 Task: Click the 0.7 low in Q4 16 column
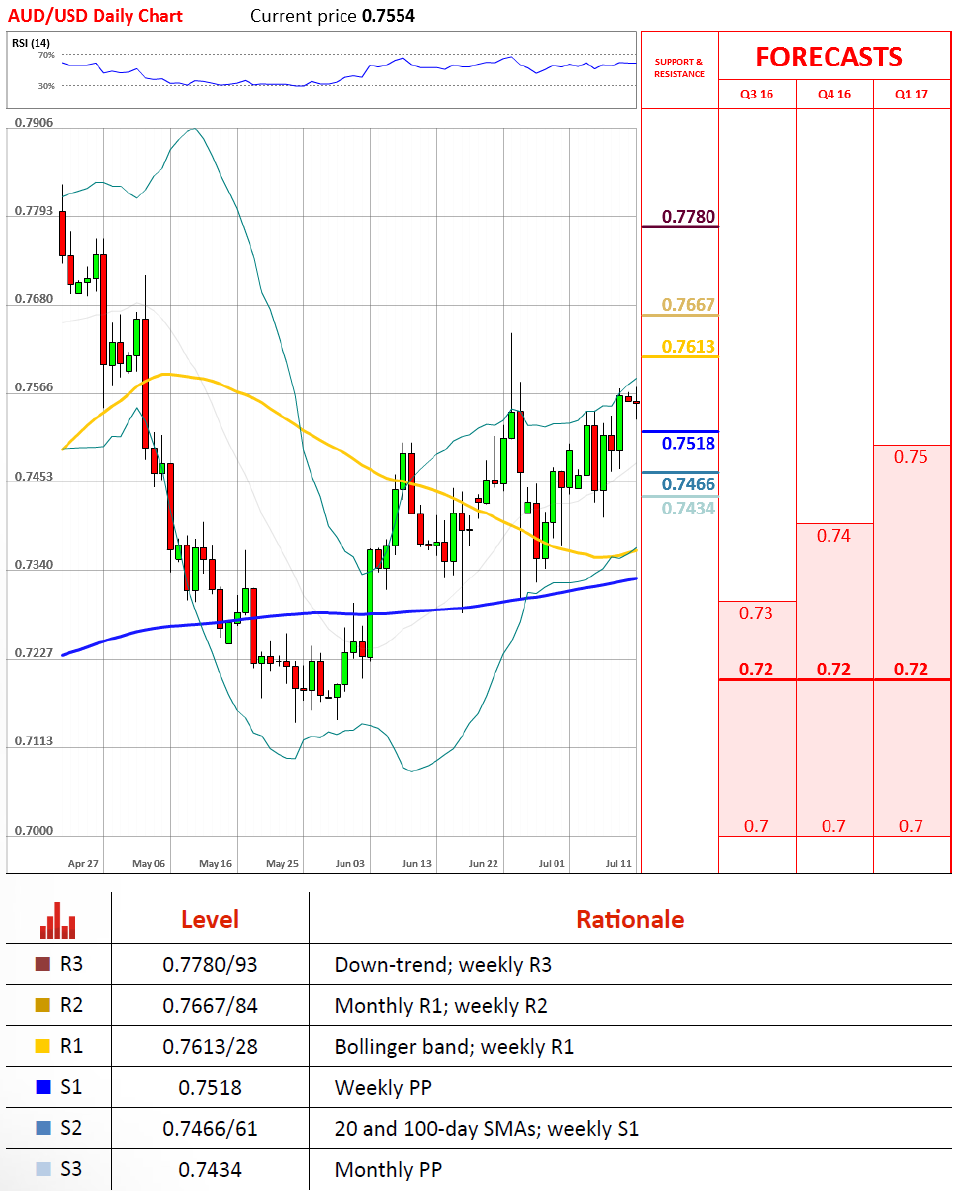tap(833, 826)
